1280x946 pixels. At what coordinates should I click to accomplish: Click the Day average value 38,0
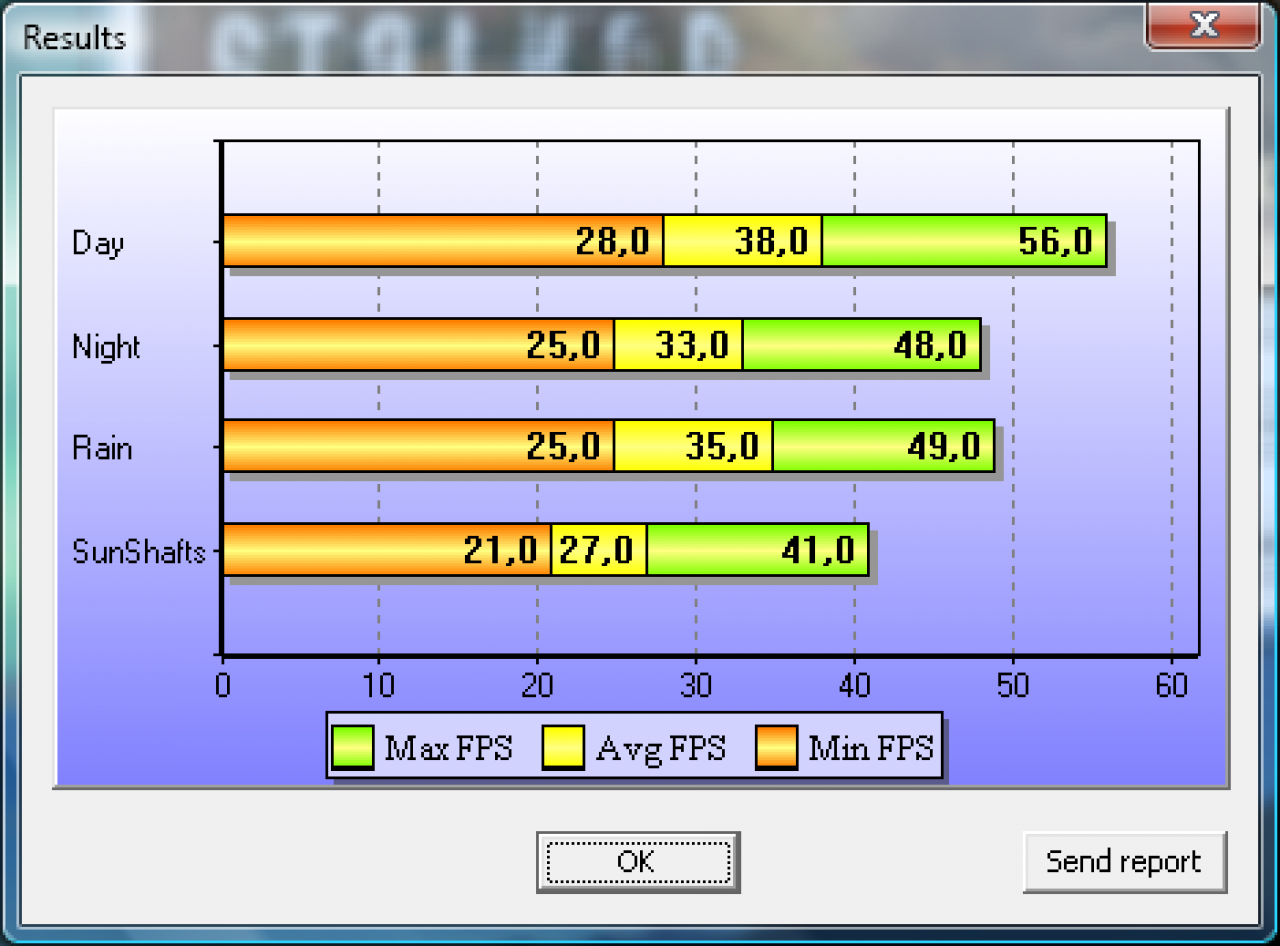click(771, 241)
